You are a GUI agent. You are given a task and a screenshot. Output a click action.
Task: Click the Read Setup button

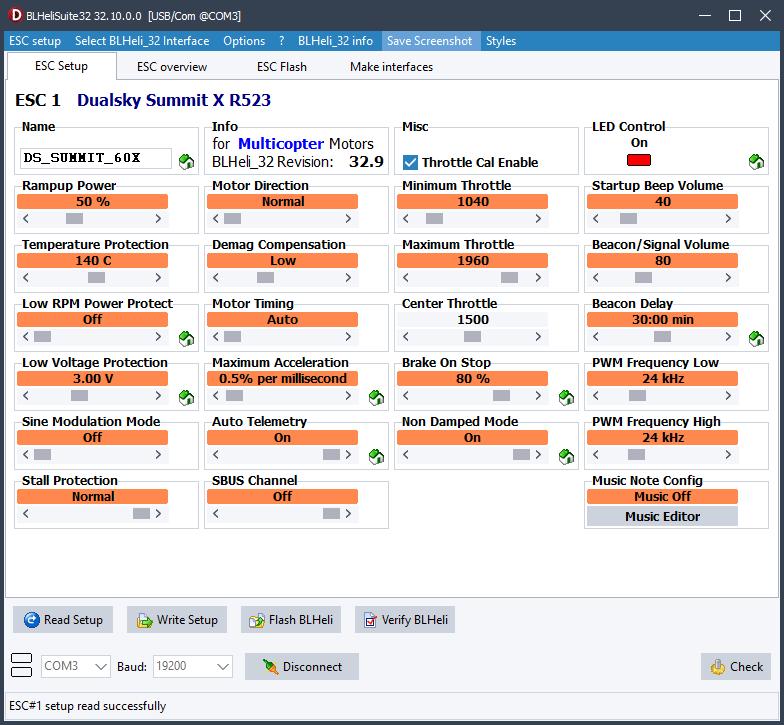[x=63, y=620]
